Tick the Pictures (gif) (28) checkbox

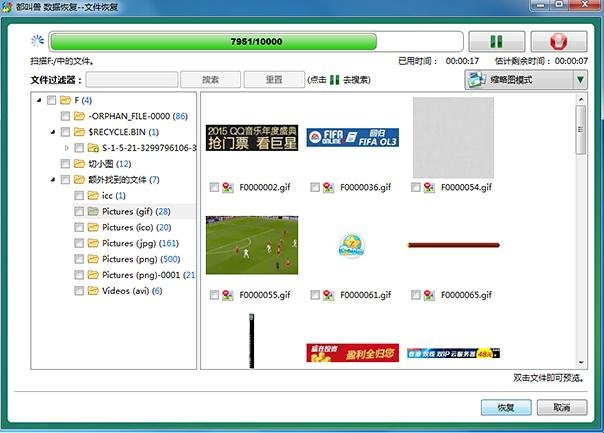79,211
